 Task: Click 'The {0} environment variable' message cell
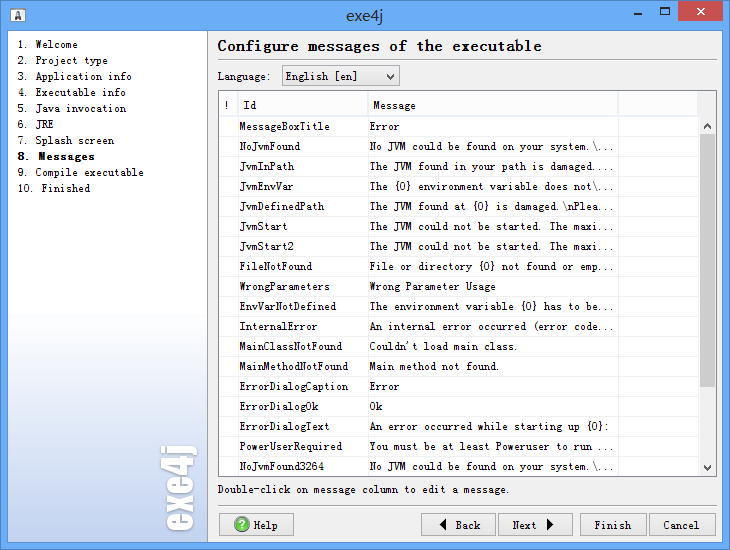491,186
